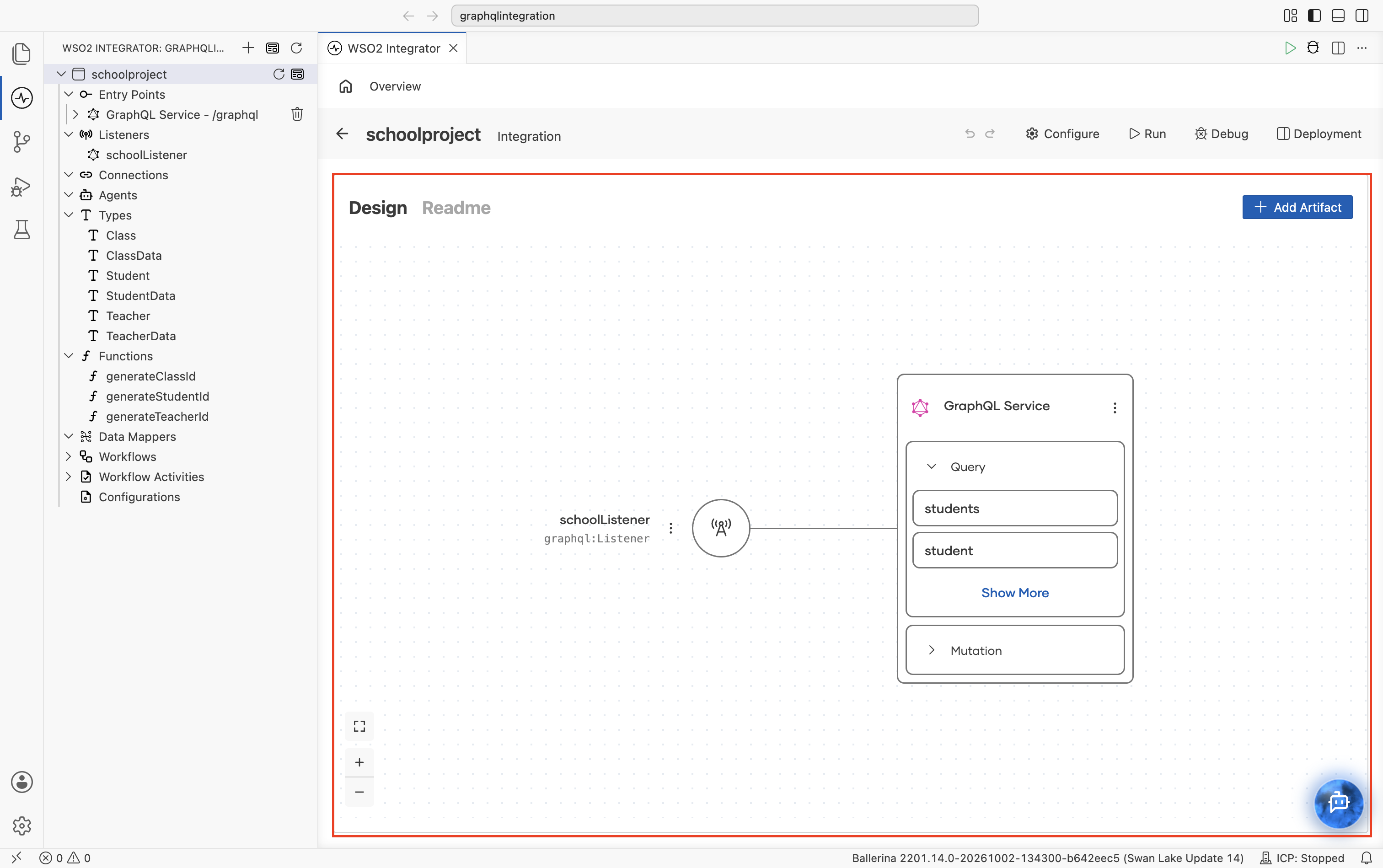Select the Design tab
This screenshot has height=868, width=1383.
tap(378, 208)
